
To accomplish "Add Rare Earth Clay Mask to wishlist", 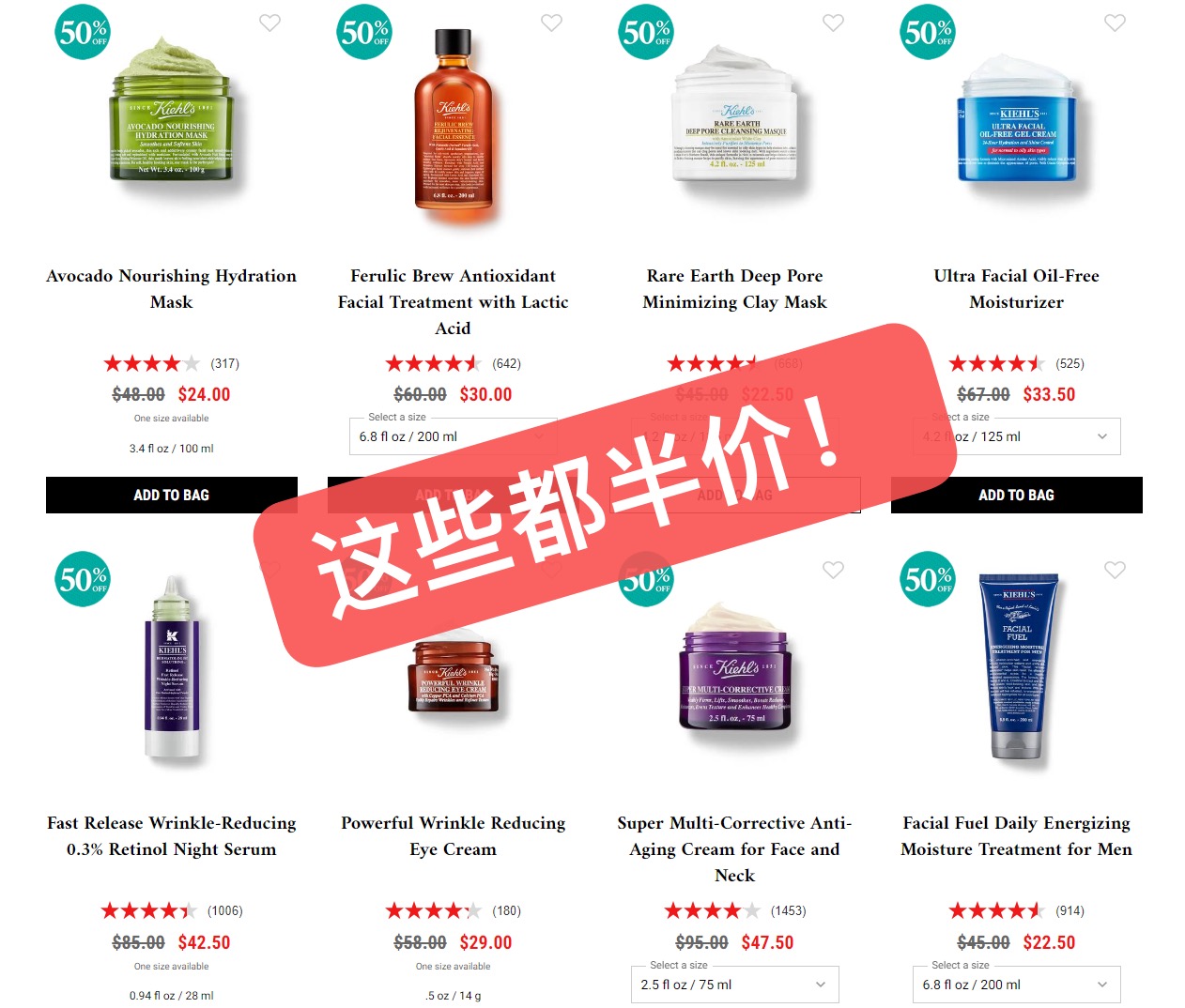I will pyautogui.click(x=833, y=23).
